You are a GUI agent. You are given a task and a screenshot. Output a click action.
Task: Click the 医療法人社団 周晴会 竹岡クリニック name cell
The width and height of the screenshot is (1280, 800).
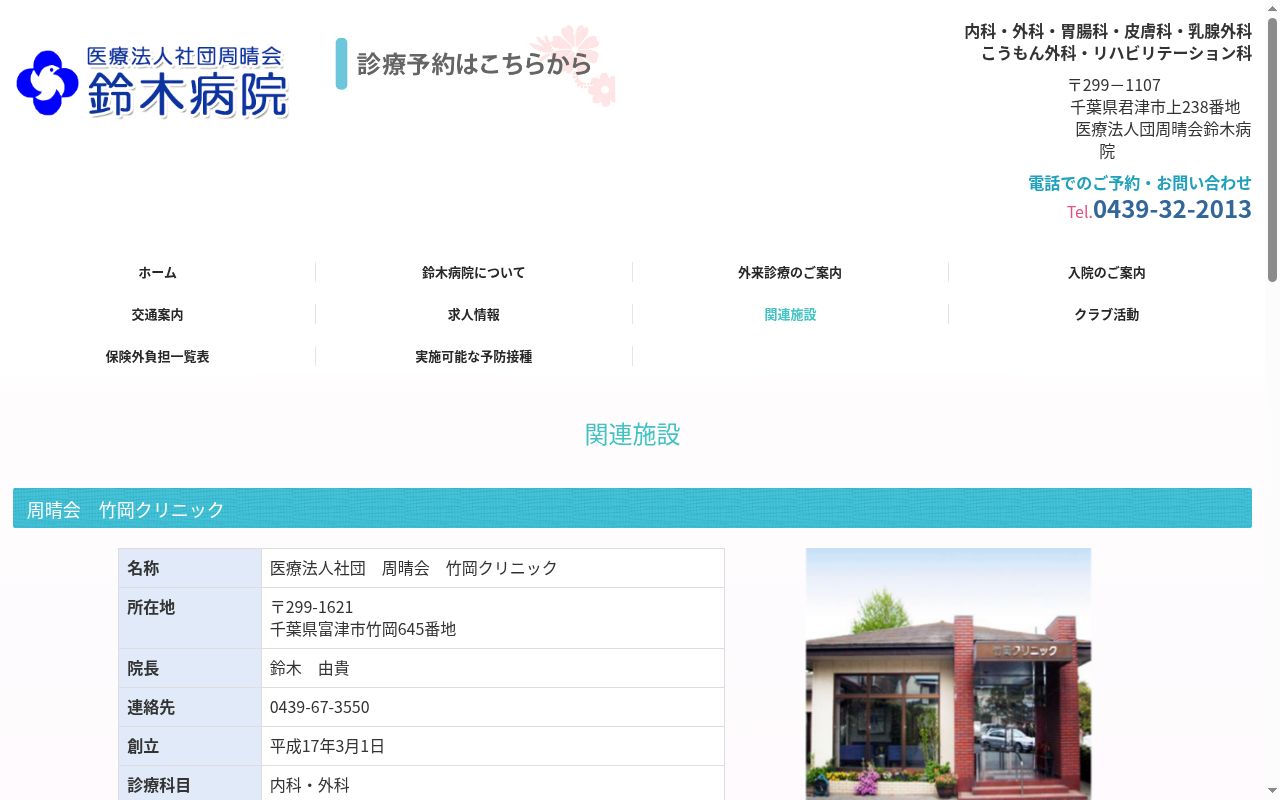pos(493,568)
